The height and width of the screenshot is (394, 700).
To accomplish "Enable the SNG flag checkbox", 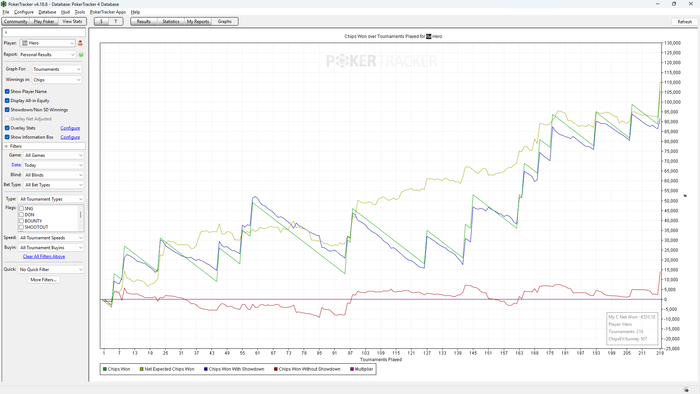I will click(21, 209).
